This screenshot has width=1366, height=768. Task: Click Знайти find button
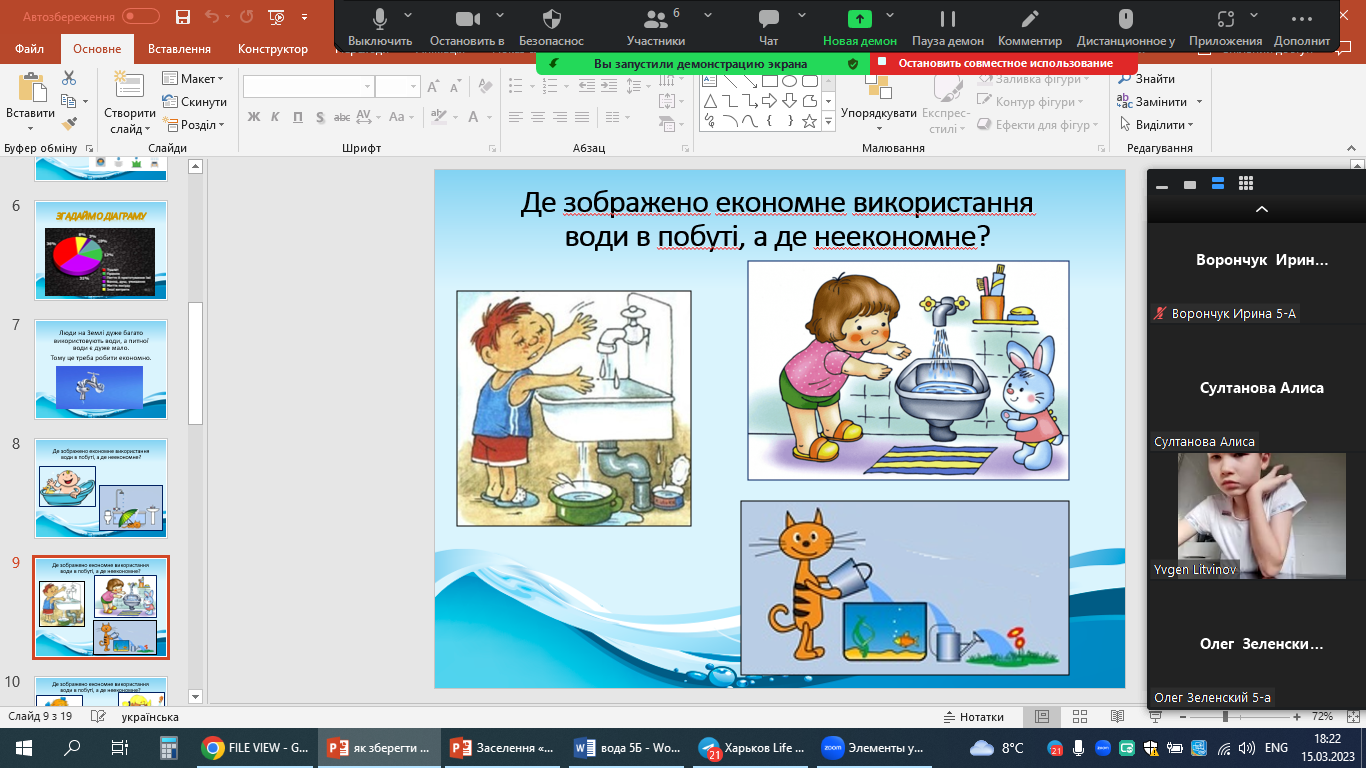1146,79
